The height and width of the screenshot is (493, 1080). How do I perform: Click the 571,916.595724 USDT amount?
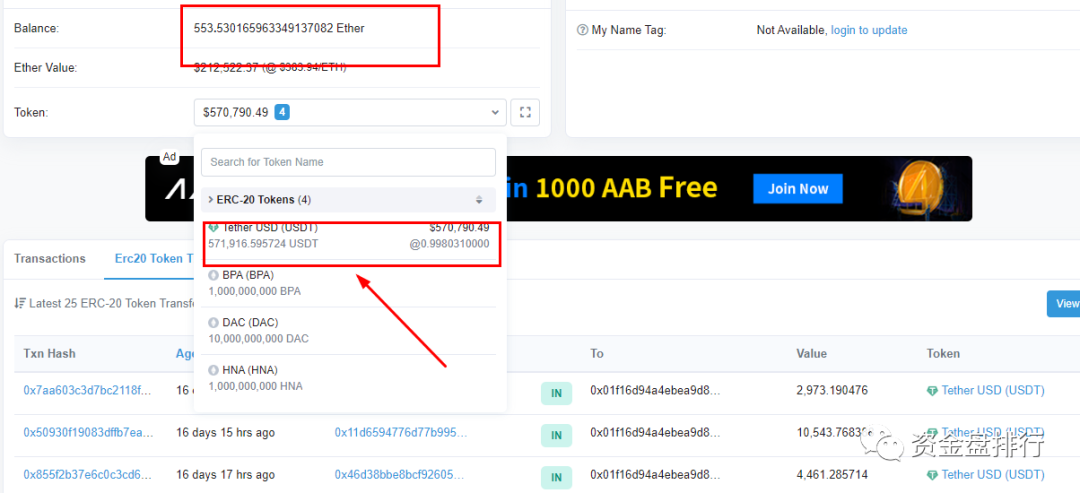click(263, 243)
